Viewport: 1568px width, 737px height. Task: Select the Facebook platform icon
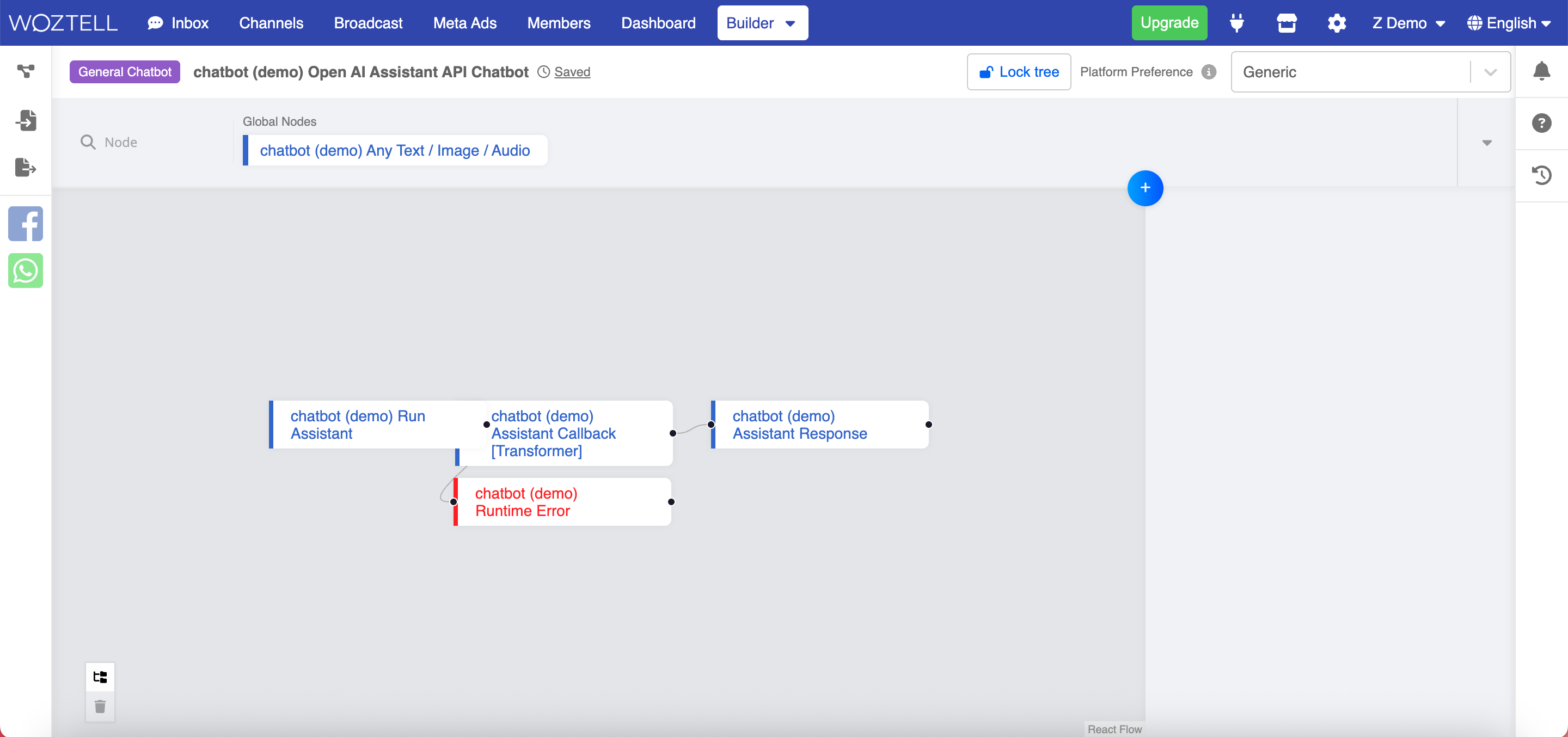tap(26, 223)
